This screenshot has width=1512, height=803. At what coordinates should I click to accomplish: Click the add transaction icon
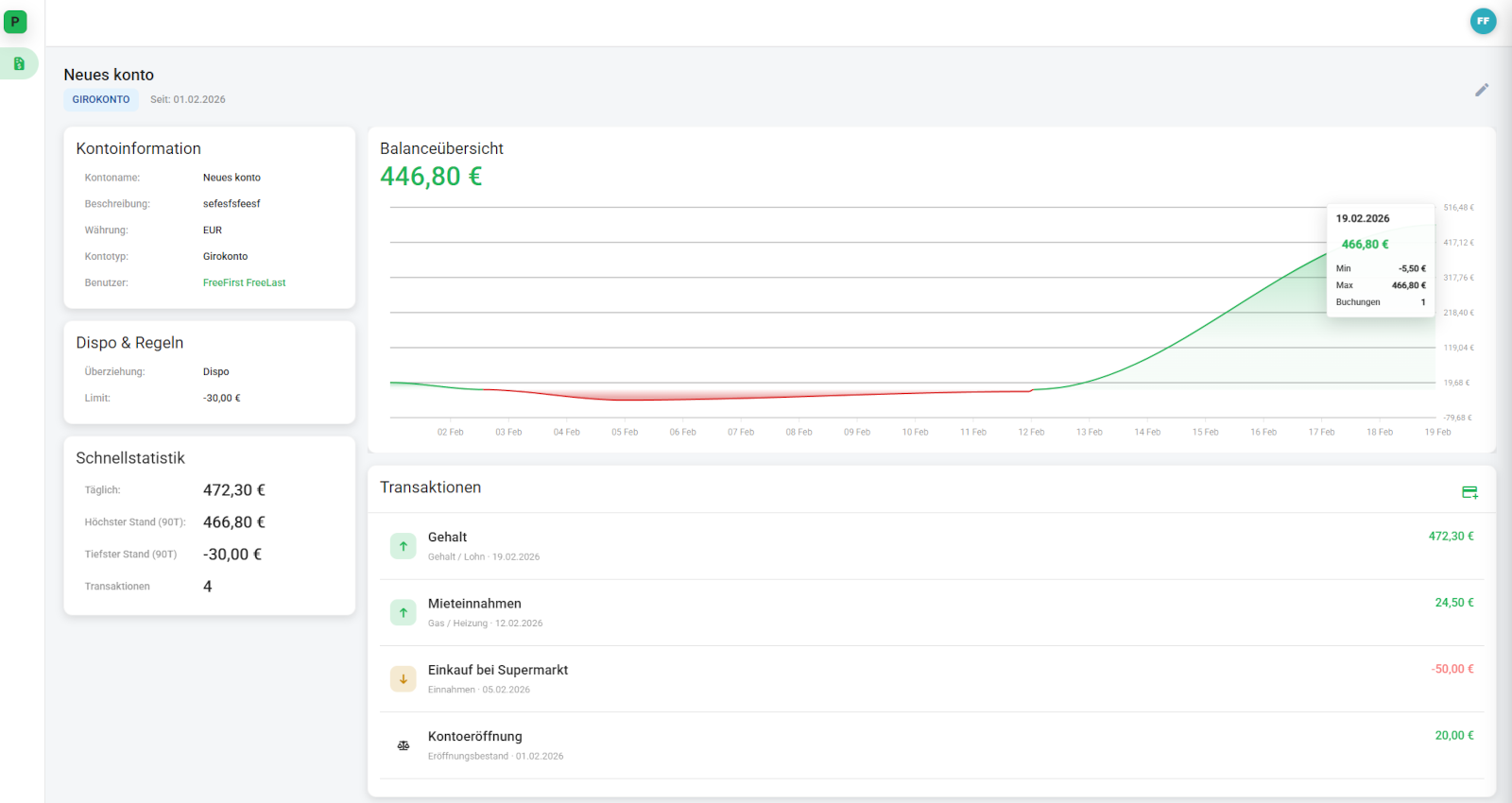pos(1469,492)
